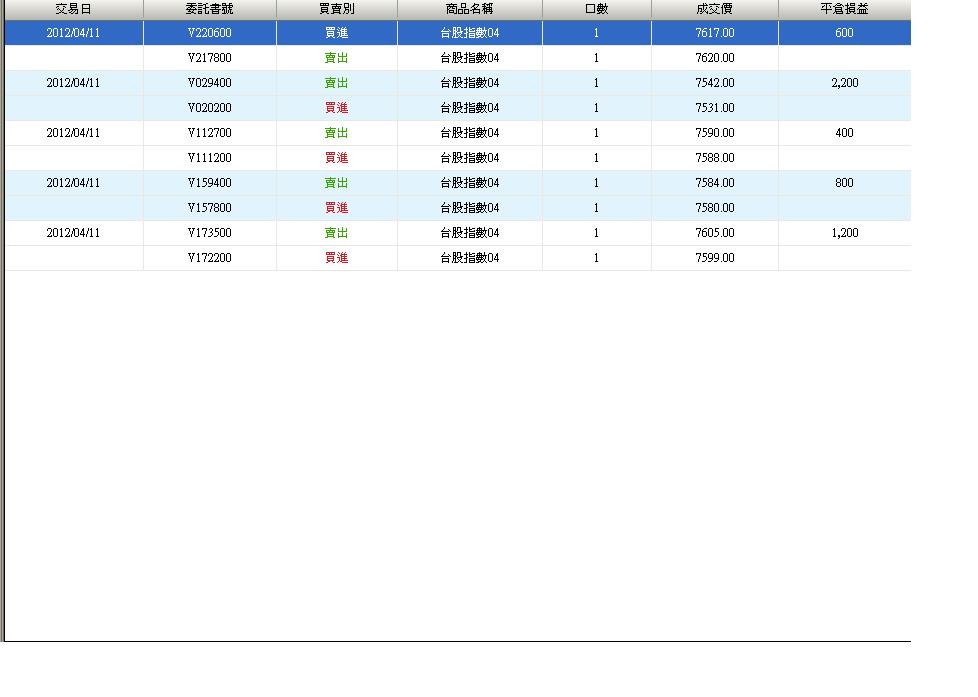Click the price 7588.00 cell
The width and height of the screenshot is (978, 697).
(715, 158)
